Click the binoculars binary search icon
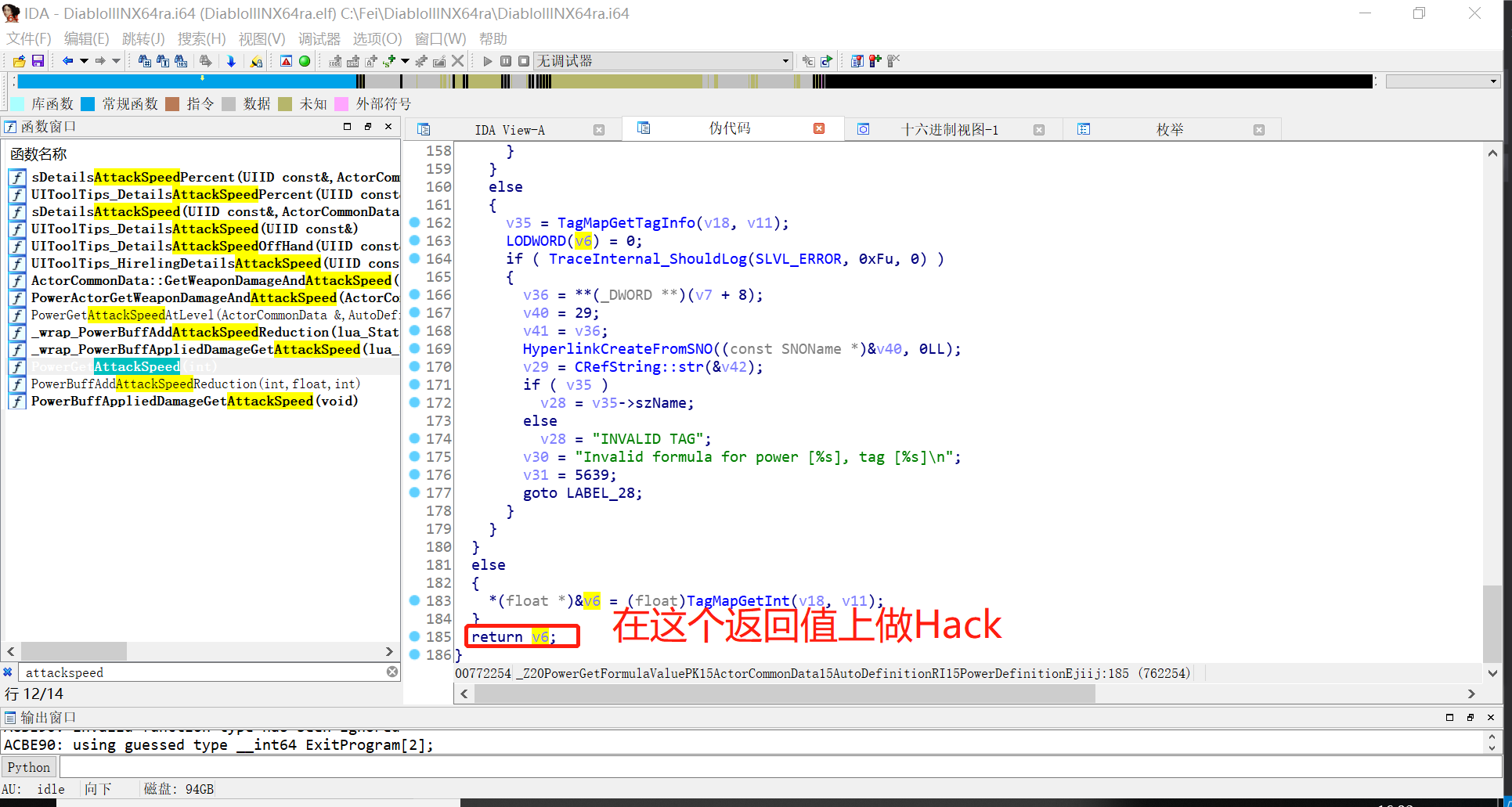1512x807 pixels. pyautogui.click(x=181, y=61)
